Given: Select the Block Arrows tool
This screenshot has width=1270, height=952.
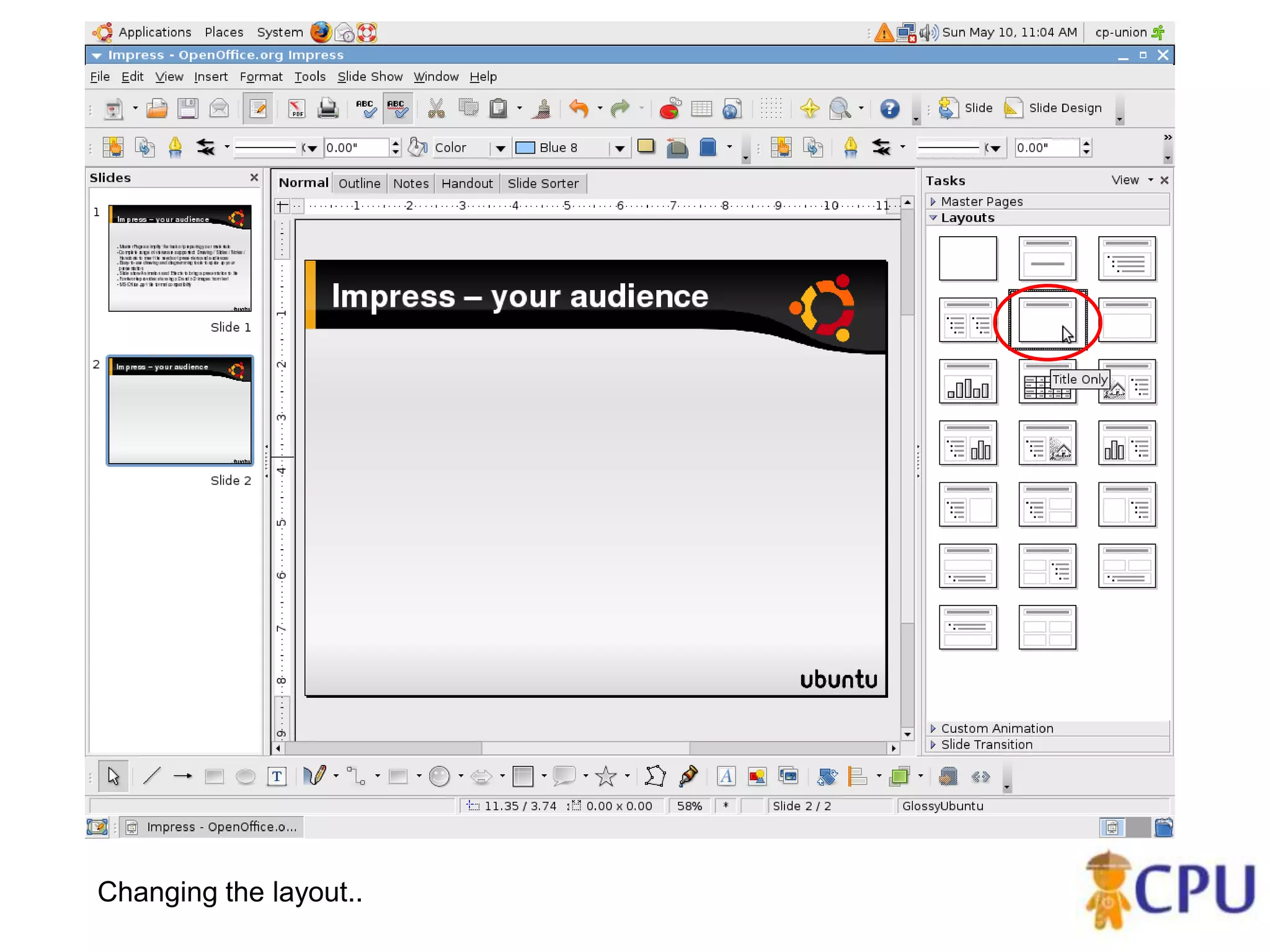Looking at the screenshot, I should 481,776.
